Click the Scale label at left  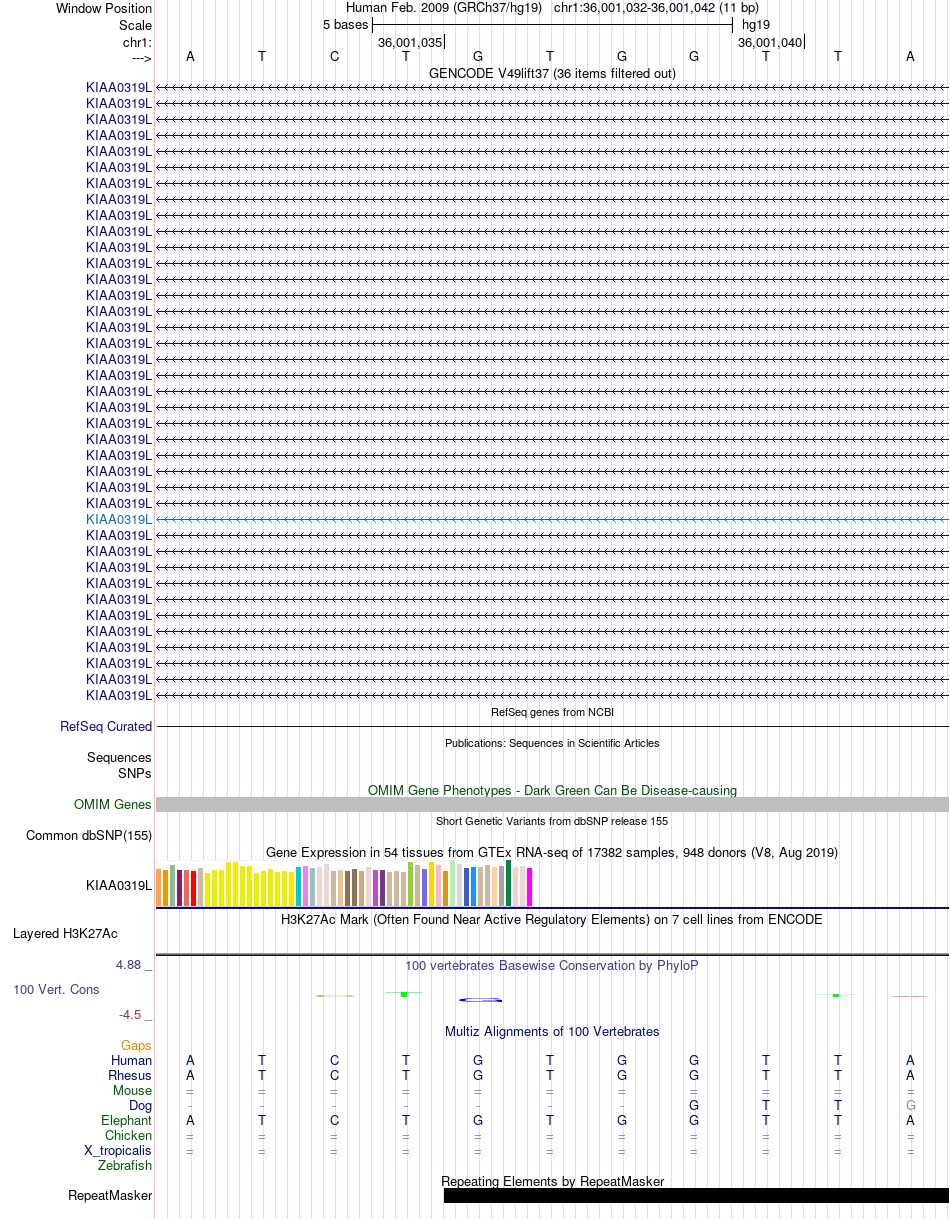pos(135,25)
